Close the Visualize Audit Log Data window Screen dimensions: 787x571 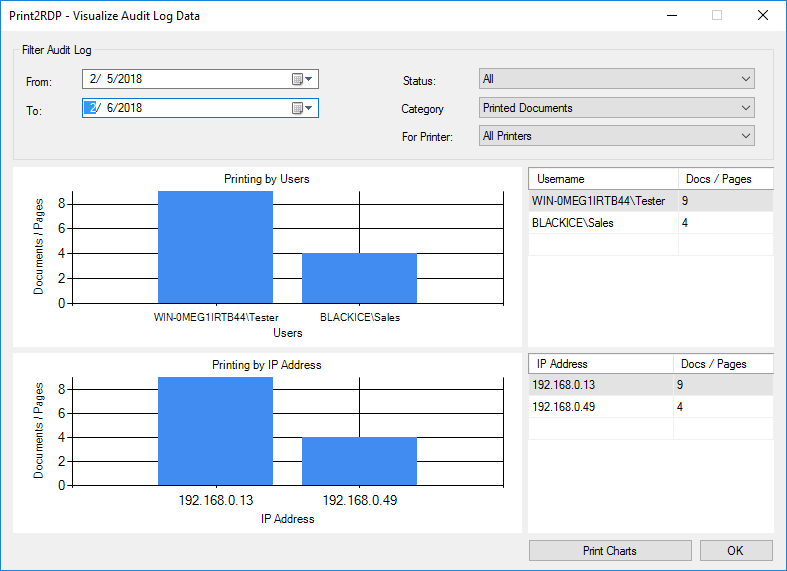(x=762, y=15)
